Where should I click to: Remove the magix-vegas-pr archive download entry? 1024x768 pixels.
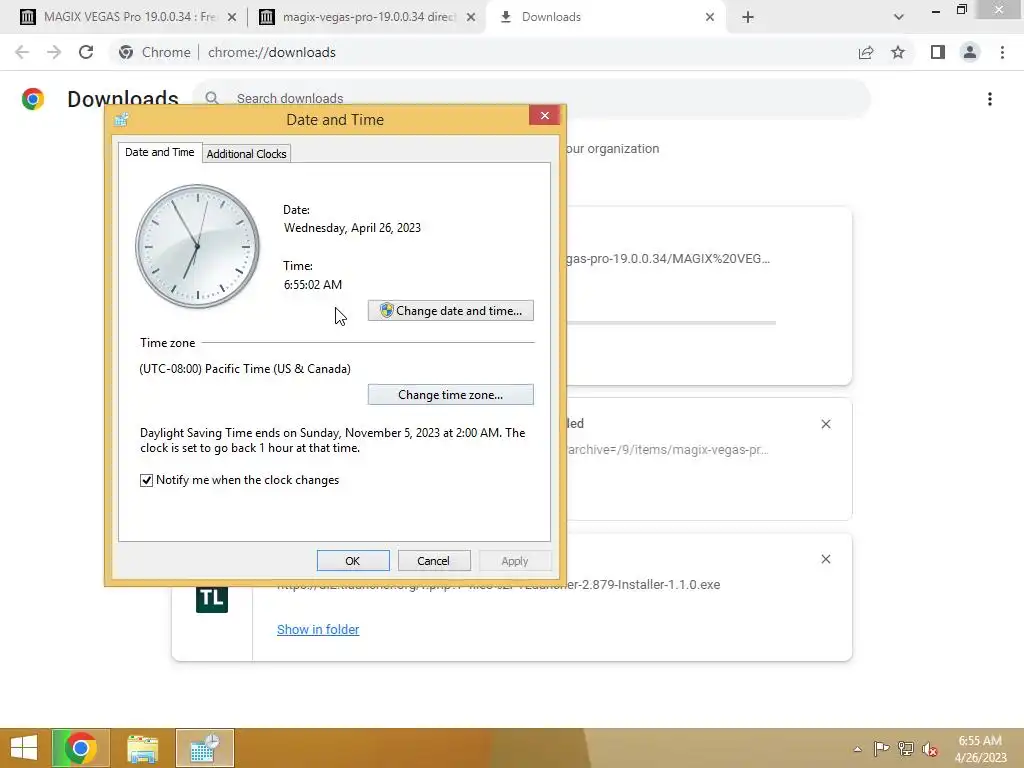[826, 424]
